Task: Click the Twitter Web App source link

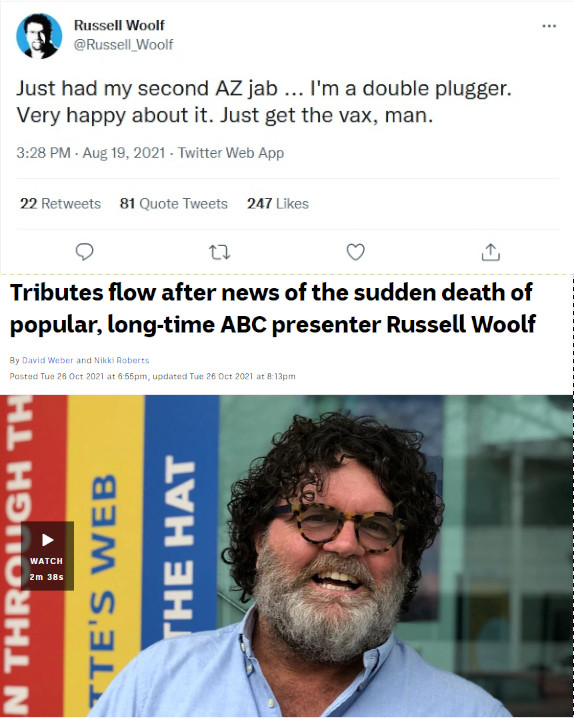Action: pyautogui.click(x=231, y=152)
